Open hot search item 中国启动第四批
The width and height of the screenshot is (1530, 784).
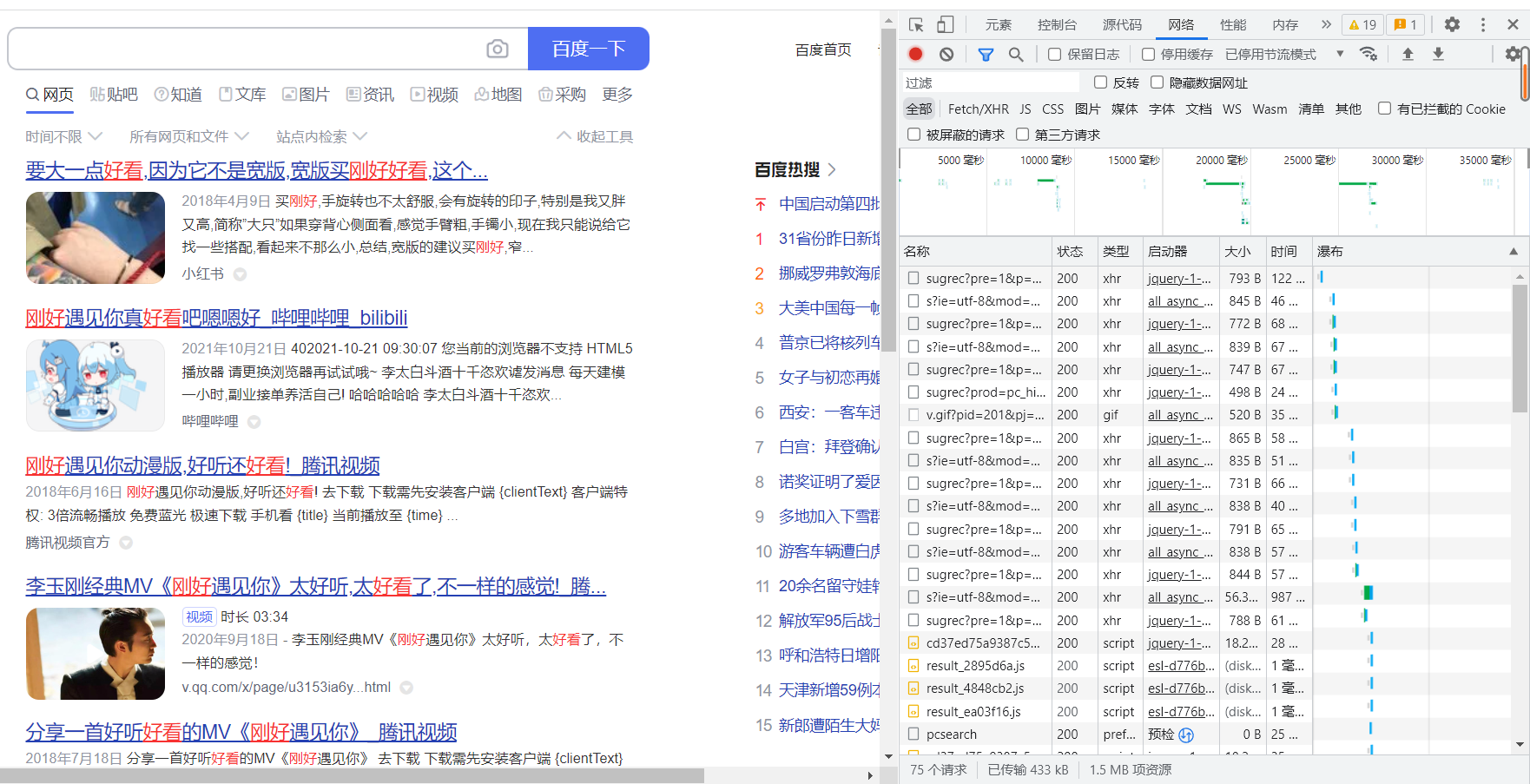829,204
